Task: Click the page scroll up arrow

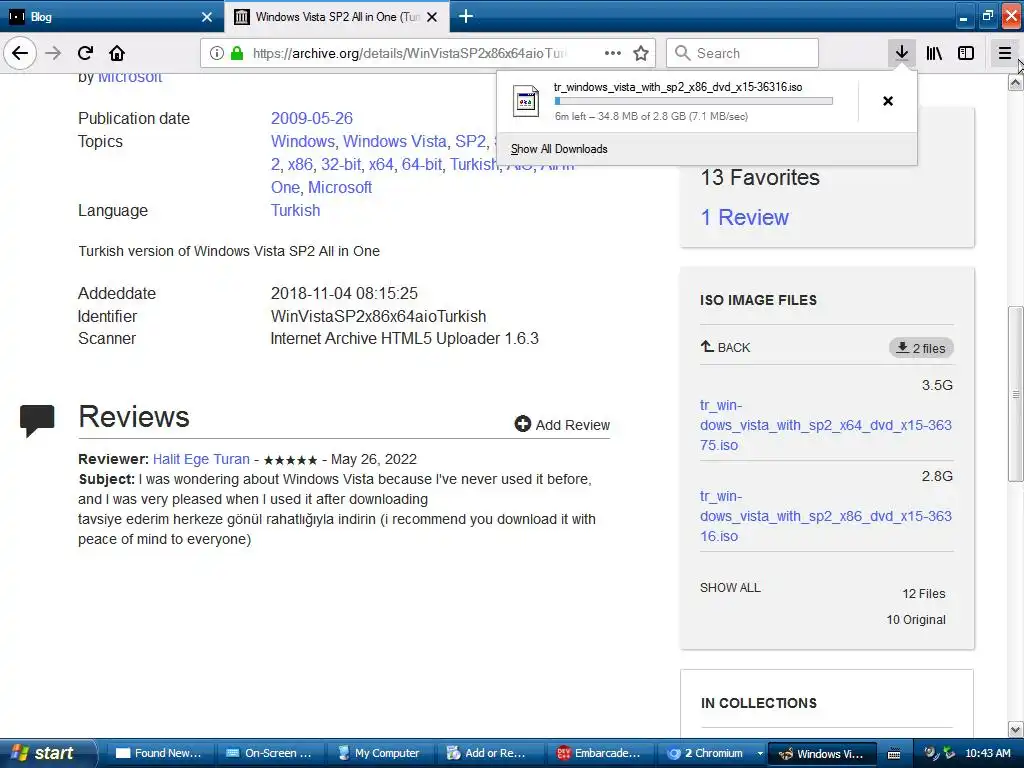Action: click(x=1015, y=82)
